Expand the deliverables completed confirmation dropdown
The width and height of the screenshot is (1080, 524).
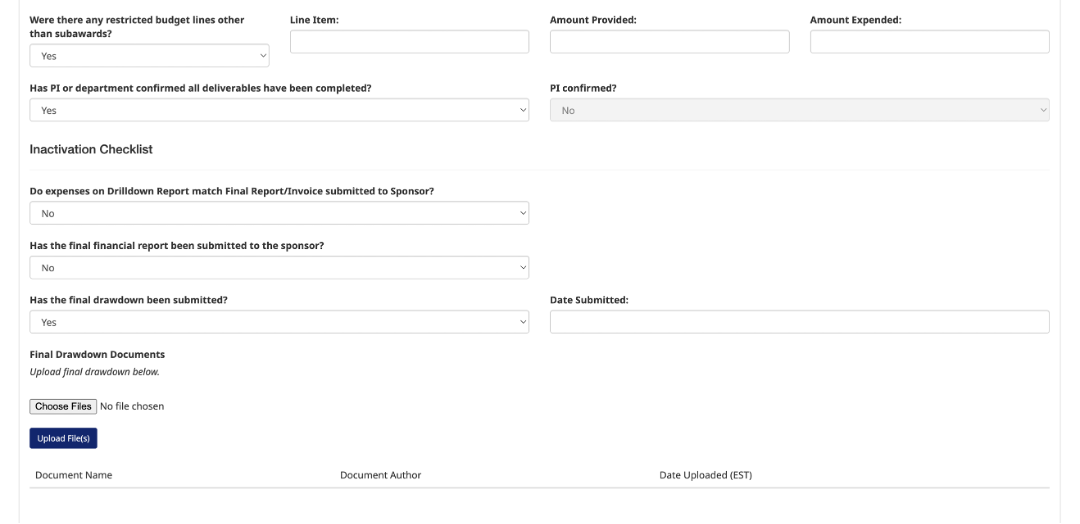point(279,111)
